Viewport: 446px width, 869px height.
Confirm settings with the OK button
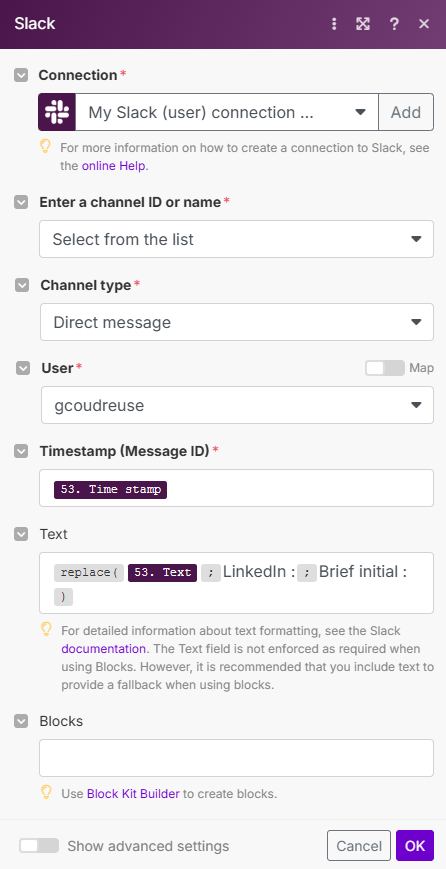415,846
